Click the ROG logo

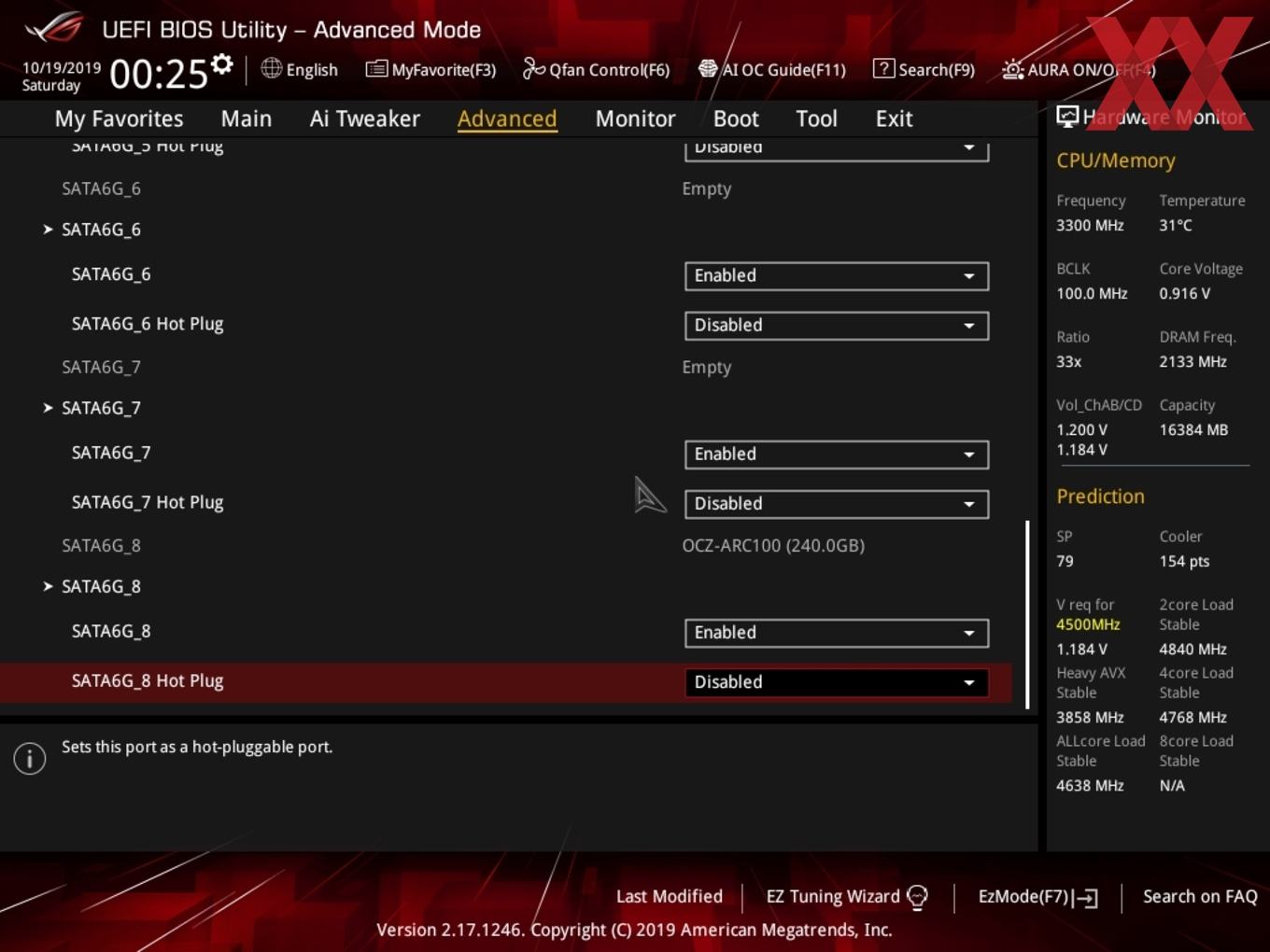click(54, 28)
